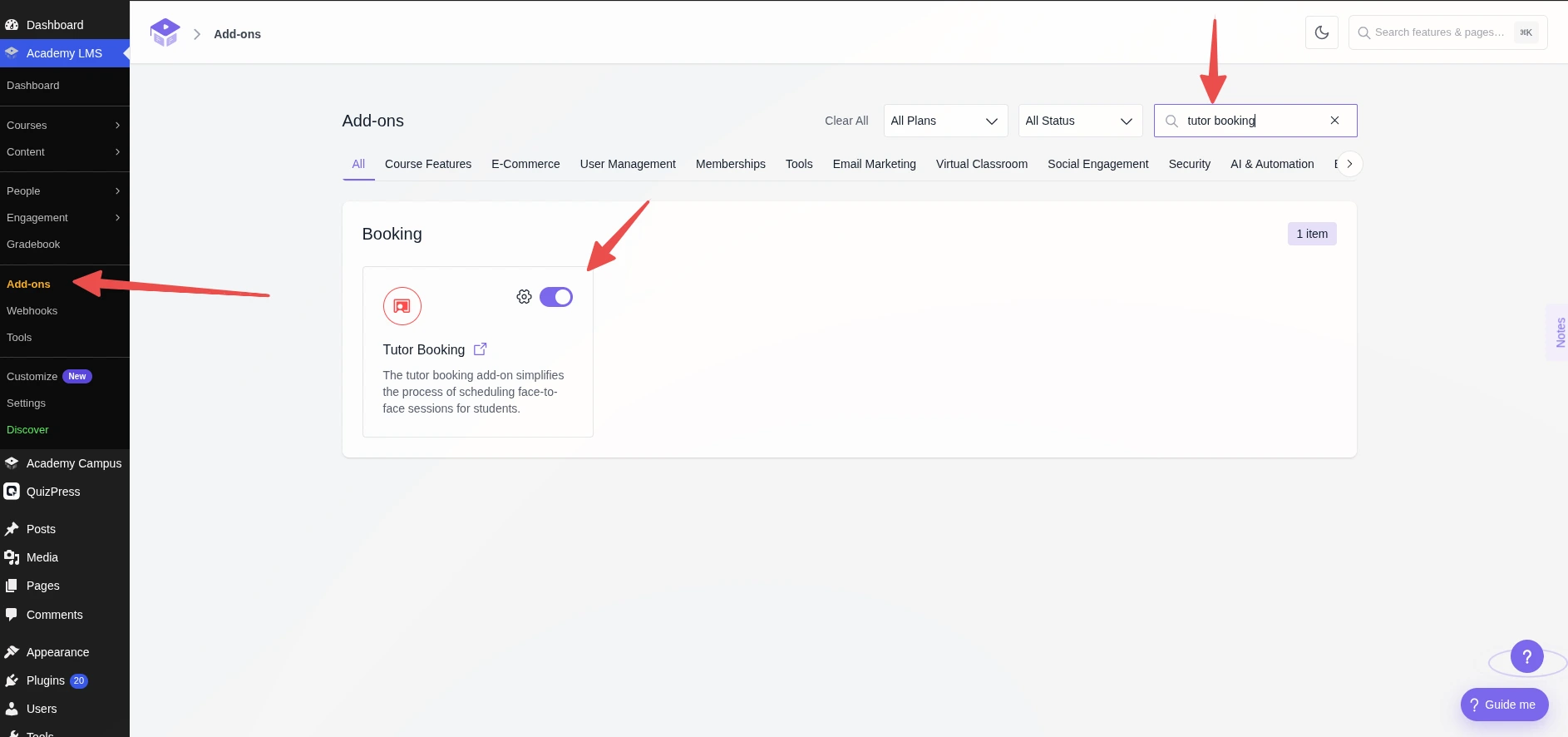Open the Discover link in sidebar
The width and height of the screenshot is (1568, 737).
28,430
